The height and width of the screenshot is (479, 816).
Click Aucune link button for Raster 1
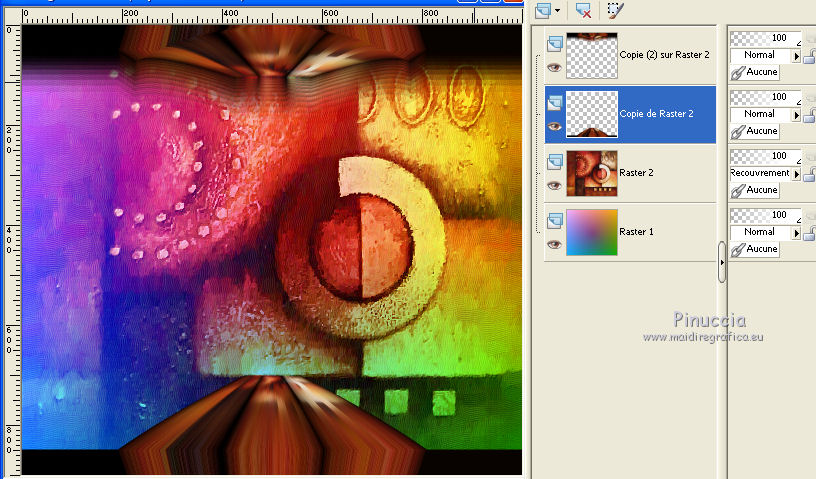(x=755, y=248)
